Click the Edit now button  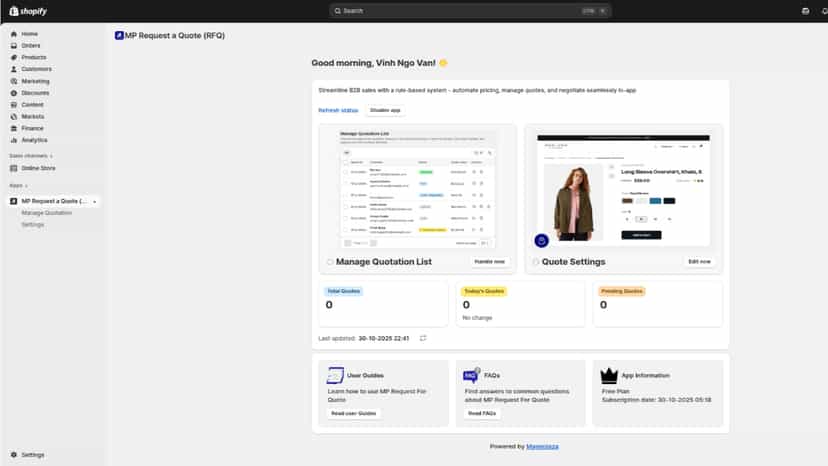click(699, 262)
